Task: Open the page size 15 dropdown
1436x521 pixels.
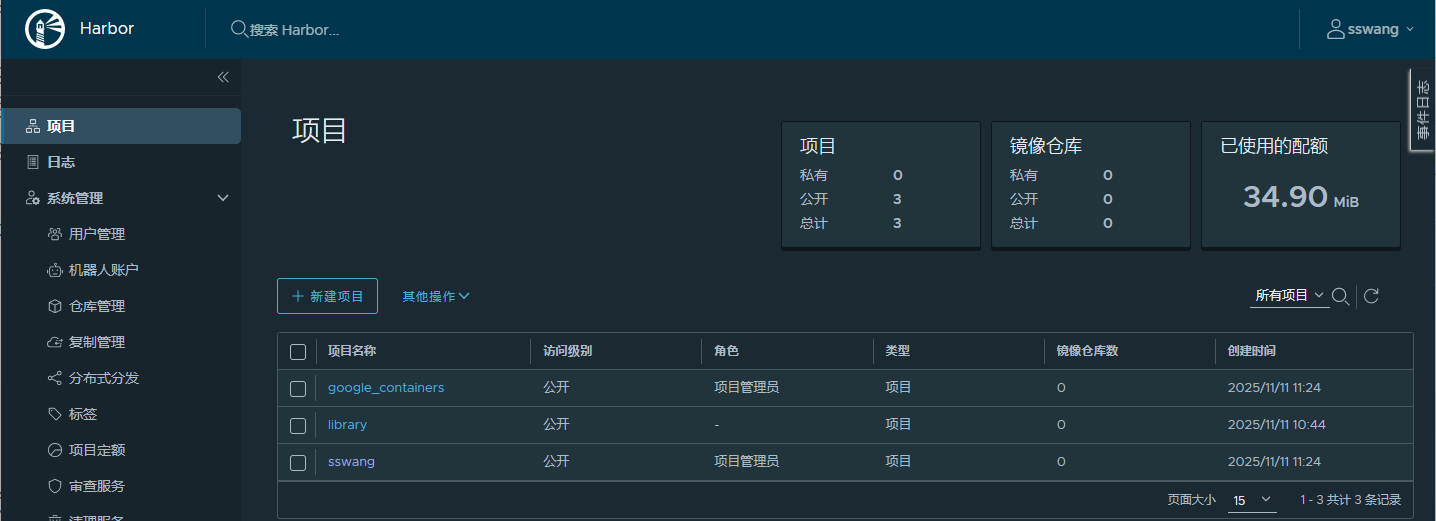Action: pos(1252,500)
